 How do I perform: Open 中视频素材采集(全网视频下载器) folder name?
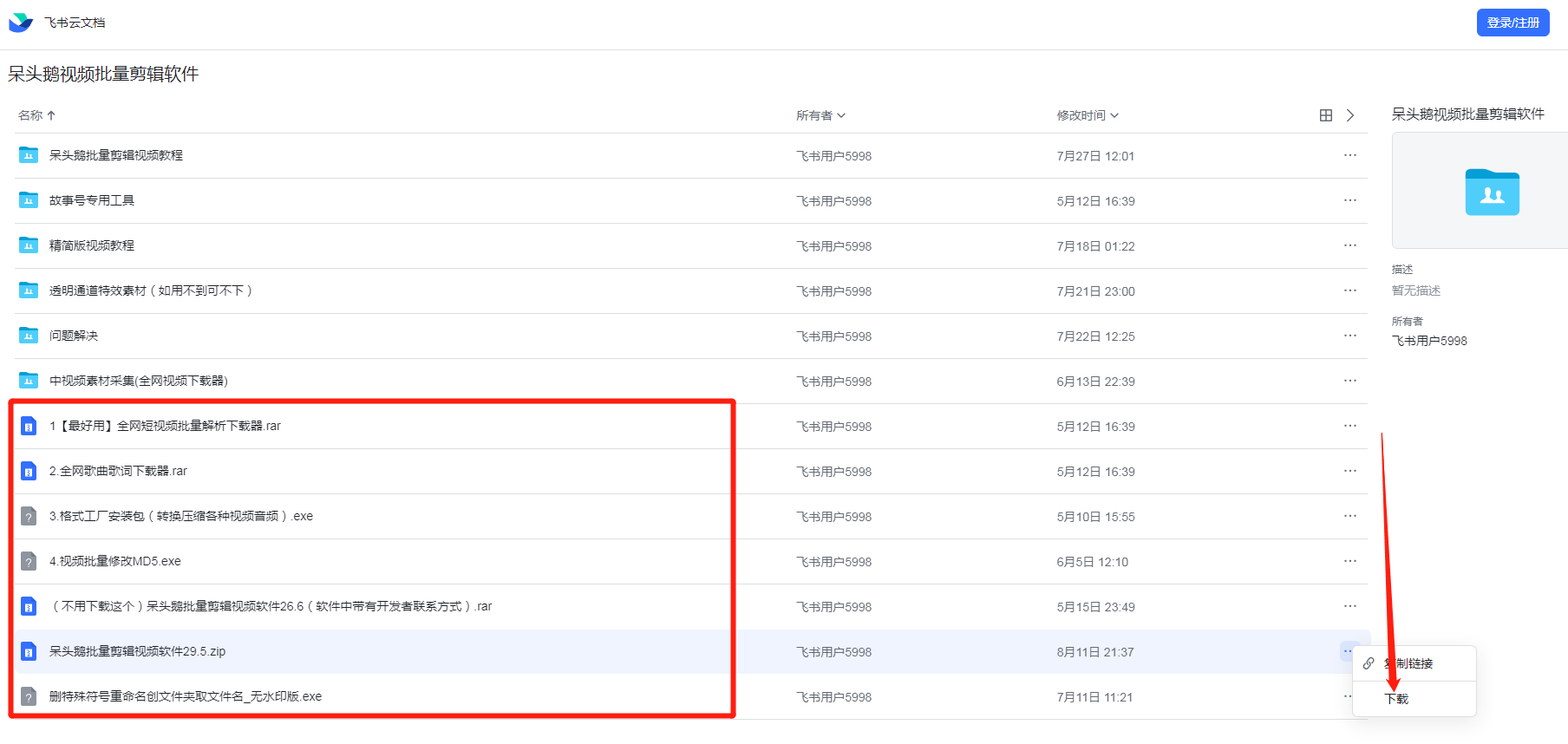[139, 381]
